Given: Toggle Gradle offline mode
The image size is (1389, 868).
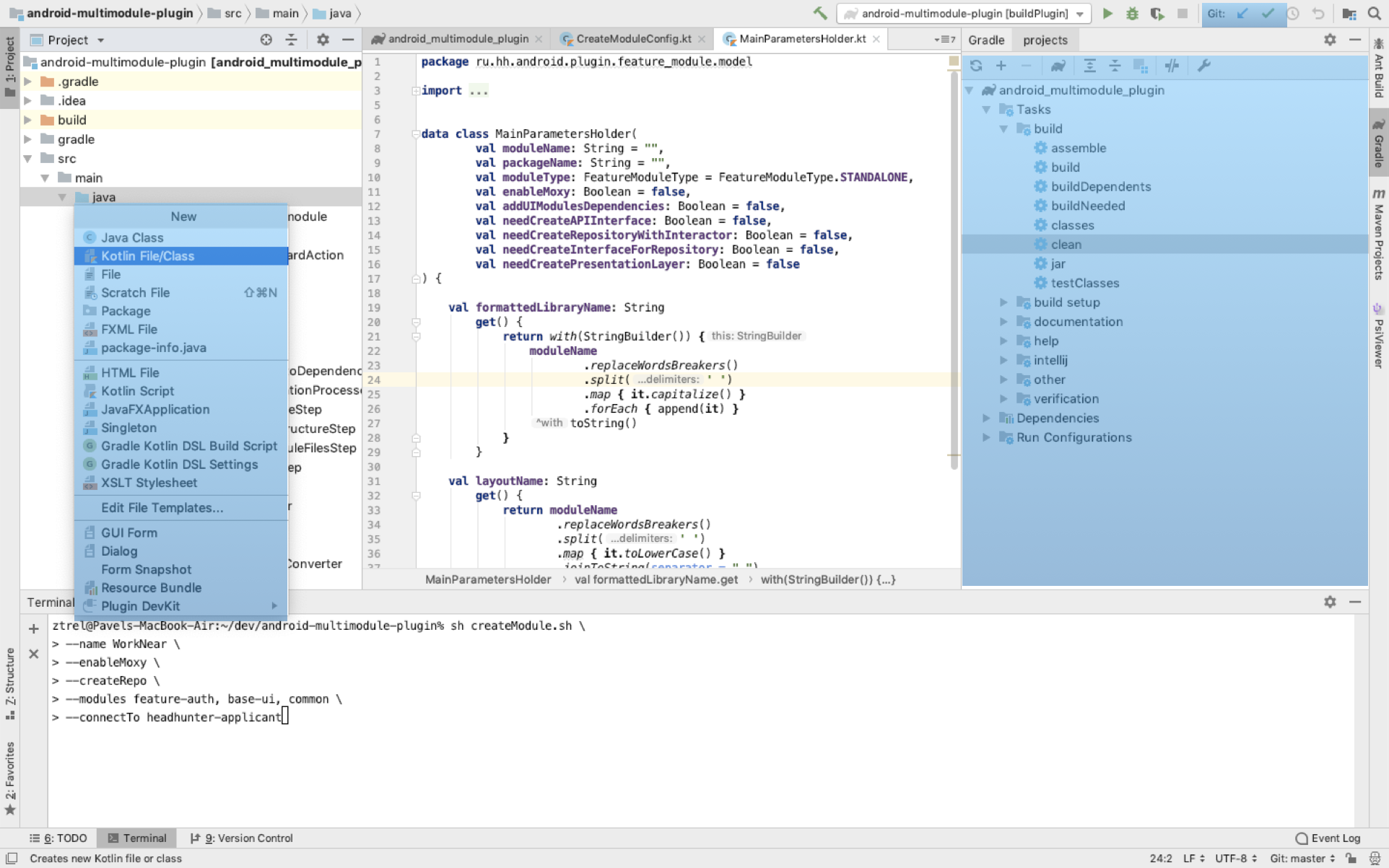Looking at the screenshot, I should 1172,66.
